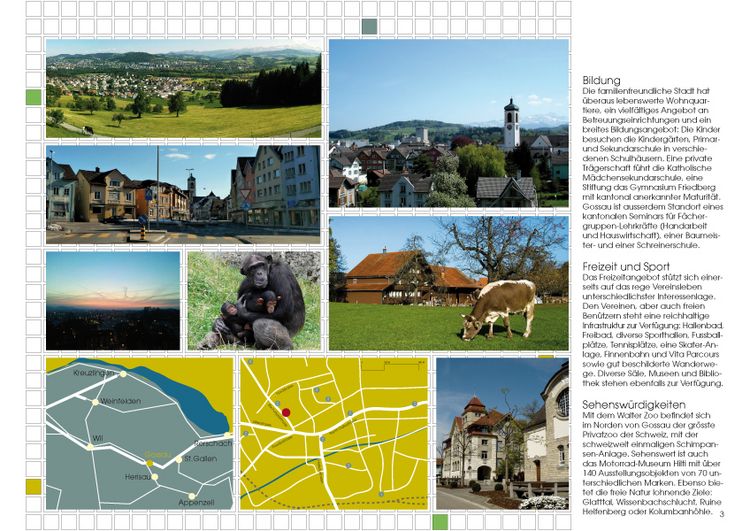Select the historic towered building photo
The height and width of the screenshot is (531, 750).
(x=502, y=434)
